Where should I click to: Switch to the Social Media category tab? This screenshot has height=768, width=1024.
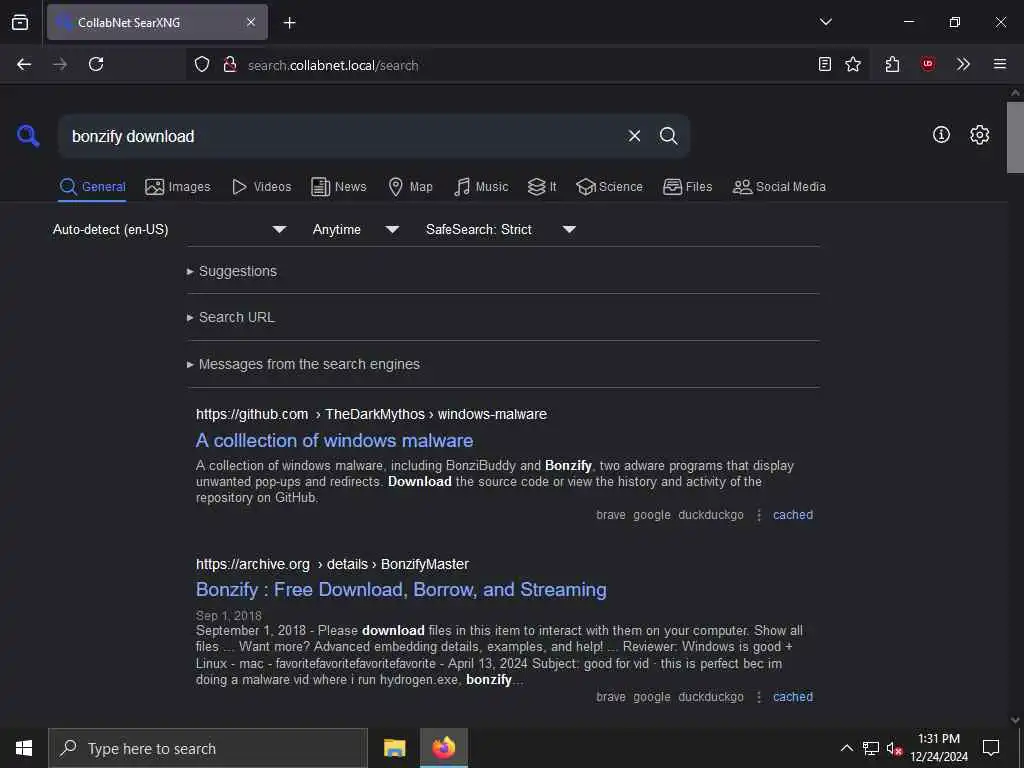779,187
